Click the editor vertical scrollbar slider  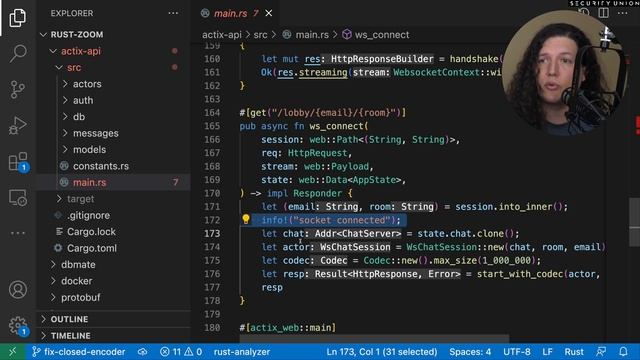635,222
